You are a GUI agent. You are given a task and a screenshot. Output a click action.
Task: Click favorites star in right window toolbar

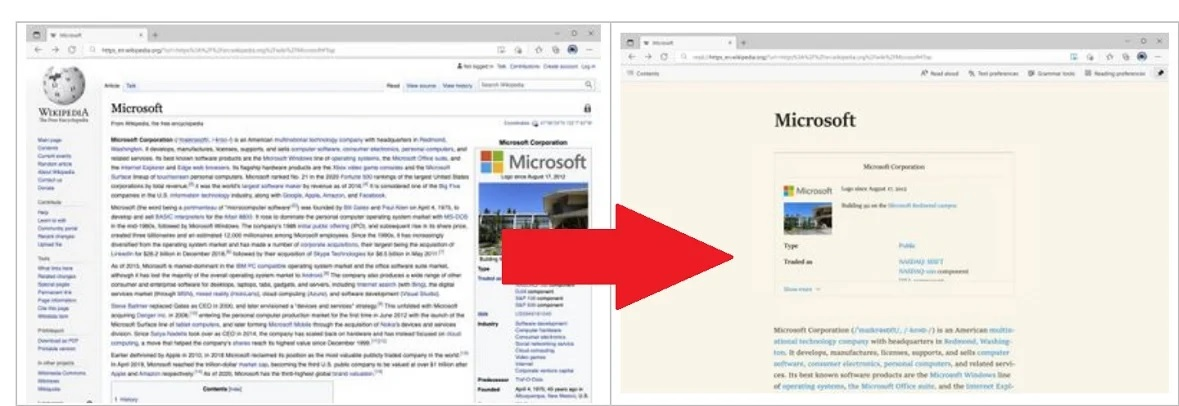tap(1108, 56)
